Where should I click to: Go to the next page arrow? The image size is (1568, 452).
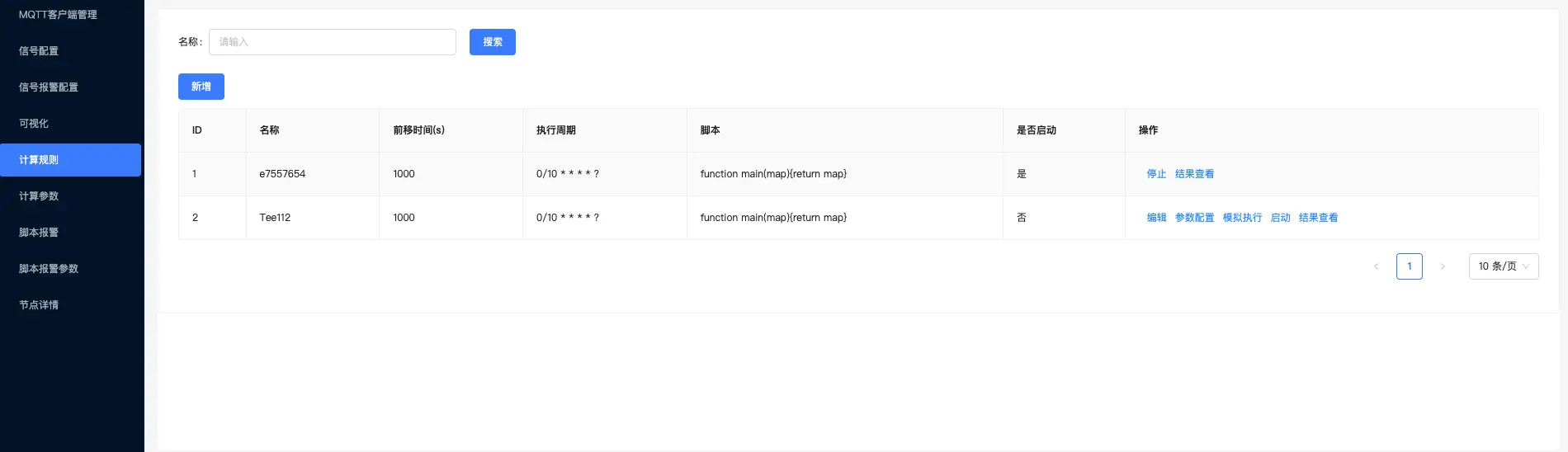pyautogui.click(x=1442, y=266)
